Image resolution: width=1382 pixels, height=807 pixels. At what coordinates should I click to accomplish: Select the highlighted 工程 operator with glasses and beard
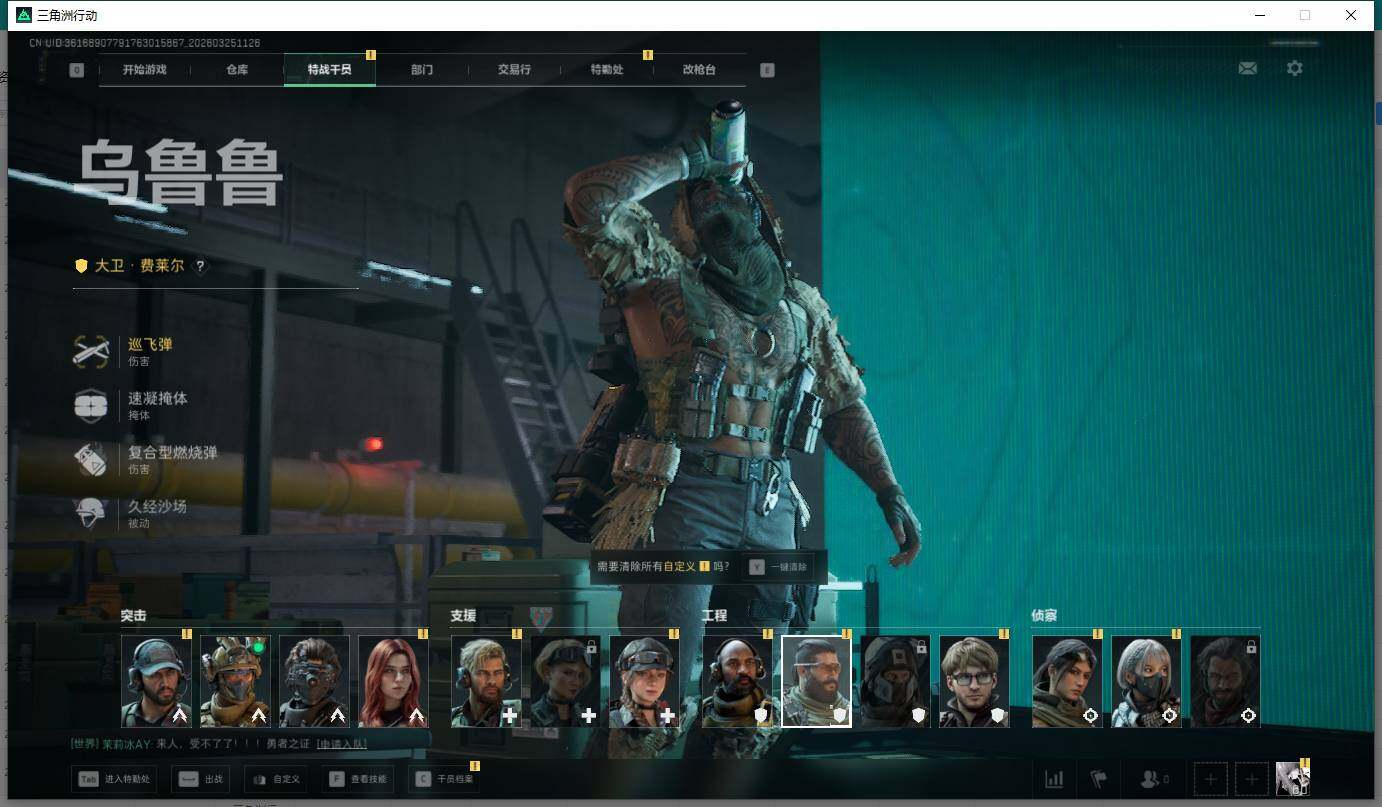[816, 681]
